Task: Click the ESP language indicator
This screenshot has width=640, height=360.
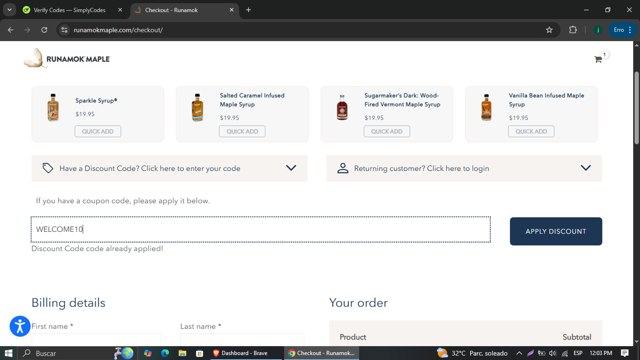Action: 578,353
